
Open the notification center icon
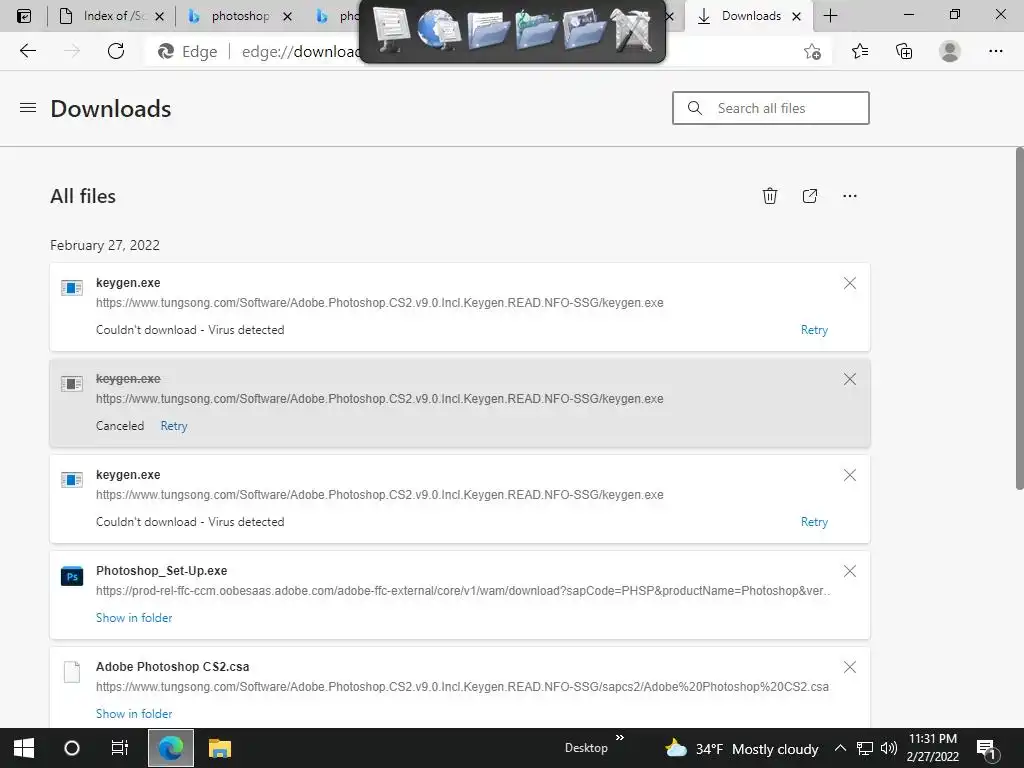[x=986, y=749]
